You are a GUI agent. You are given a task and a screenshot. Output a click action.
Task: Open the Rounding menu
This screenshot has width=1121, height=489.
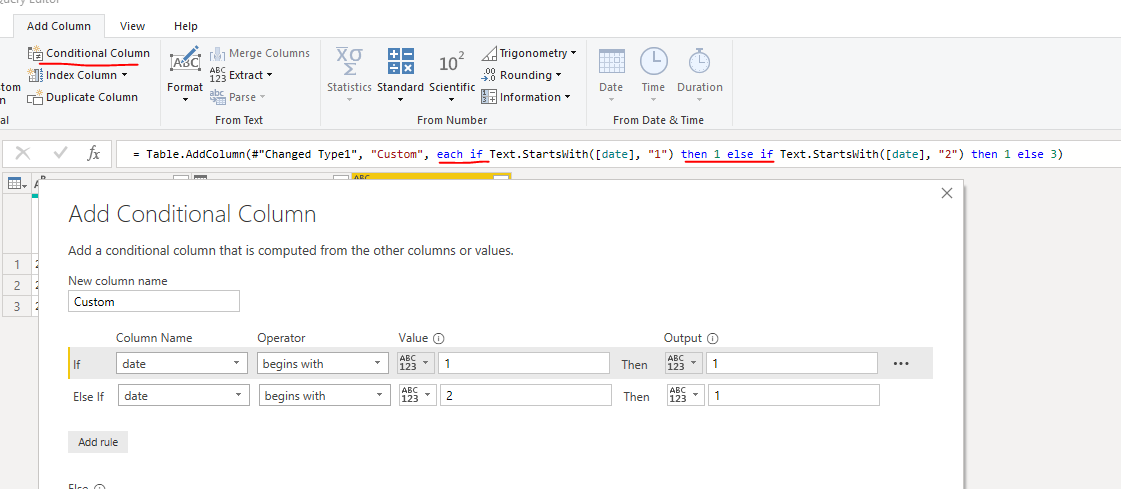[521, 75]
